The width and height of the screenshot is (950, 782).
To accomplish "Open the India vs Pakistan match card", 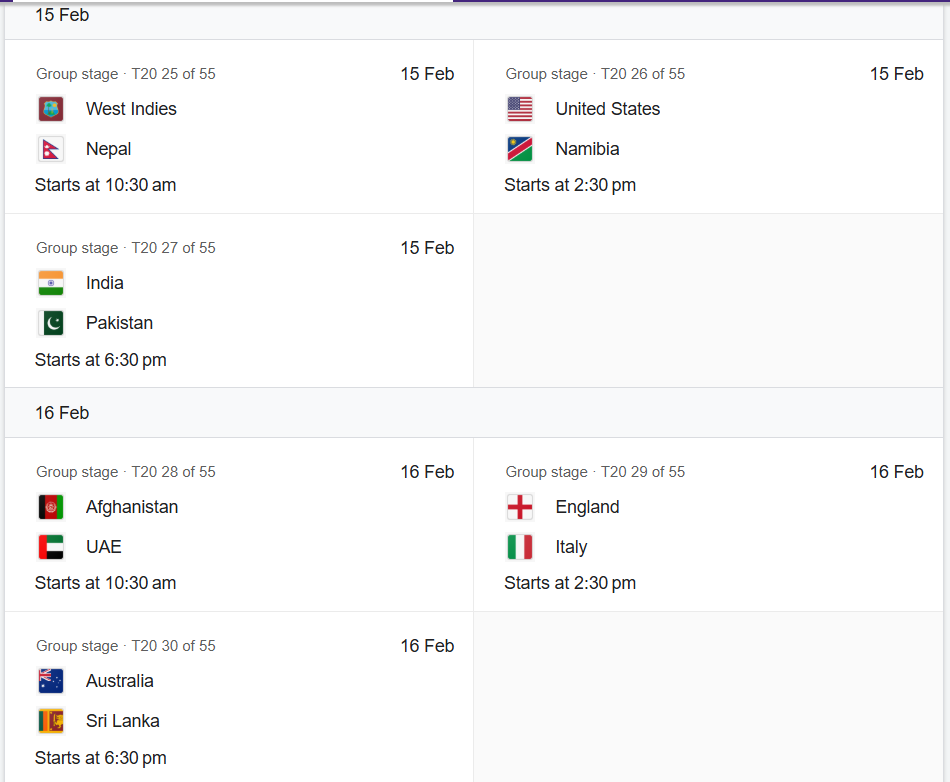I will click(x=239, y=302).
